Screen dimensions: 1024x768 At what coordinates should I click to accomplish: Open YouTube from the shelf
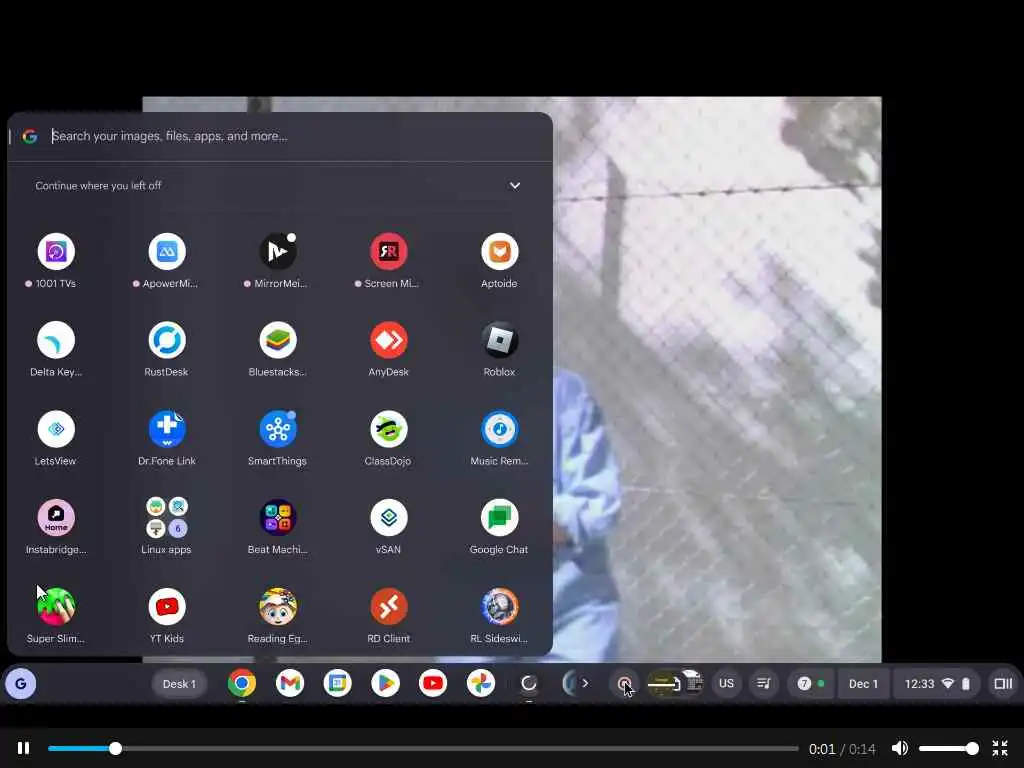click(433, 684)
